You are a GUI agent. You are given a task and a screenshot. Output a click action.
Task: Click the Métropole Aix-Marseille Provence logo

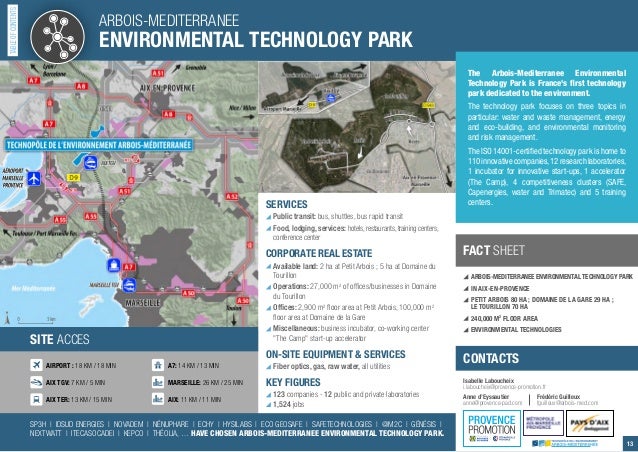point(543,423)
